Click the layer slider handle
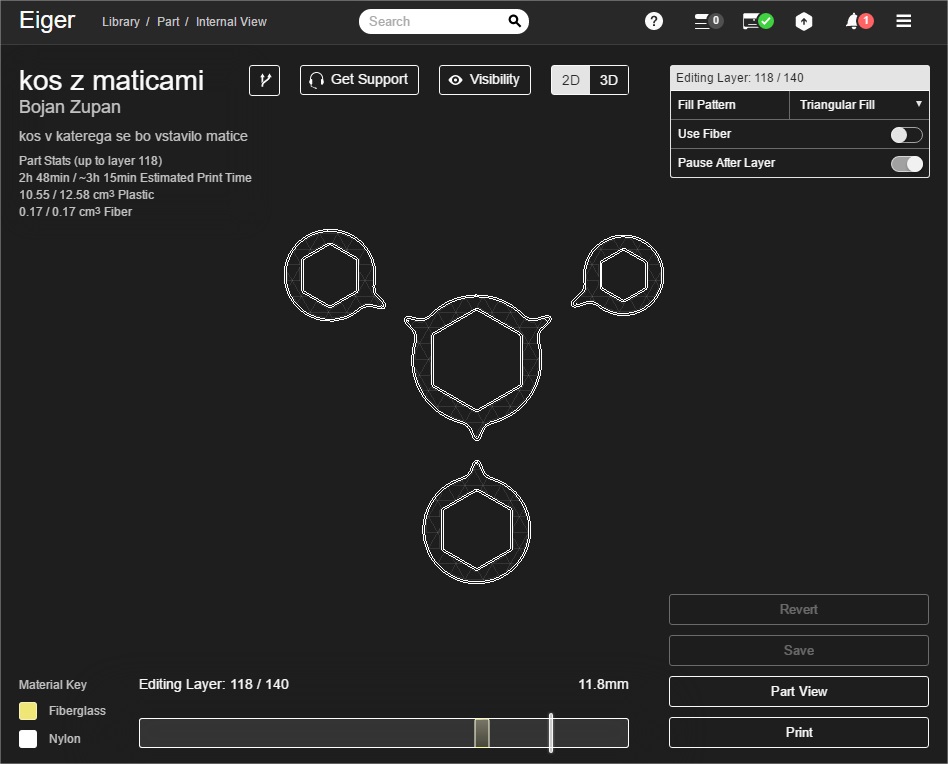The image size is (948, 764). click(x=482, y=733)
